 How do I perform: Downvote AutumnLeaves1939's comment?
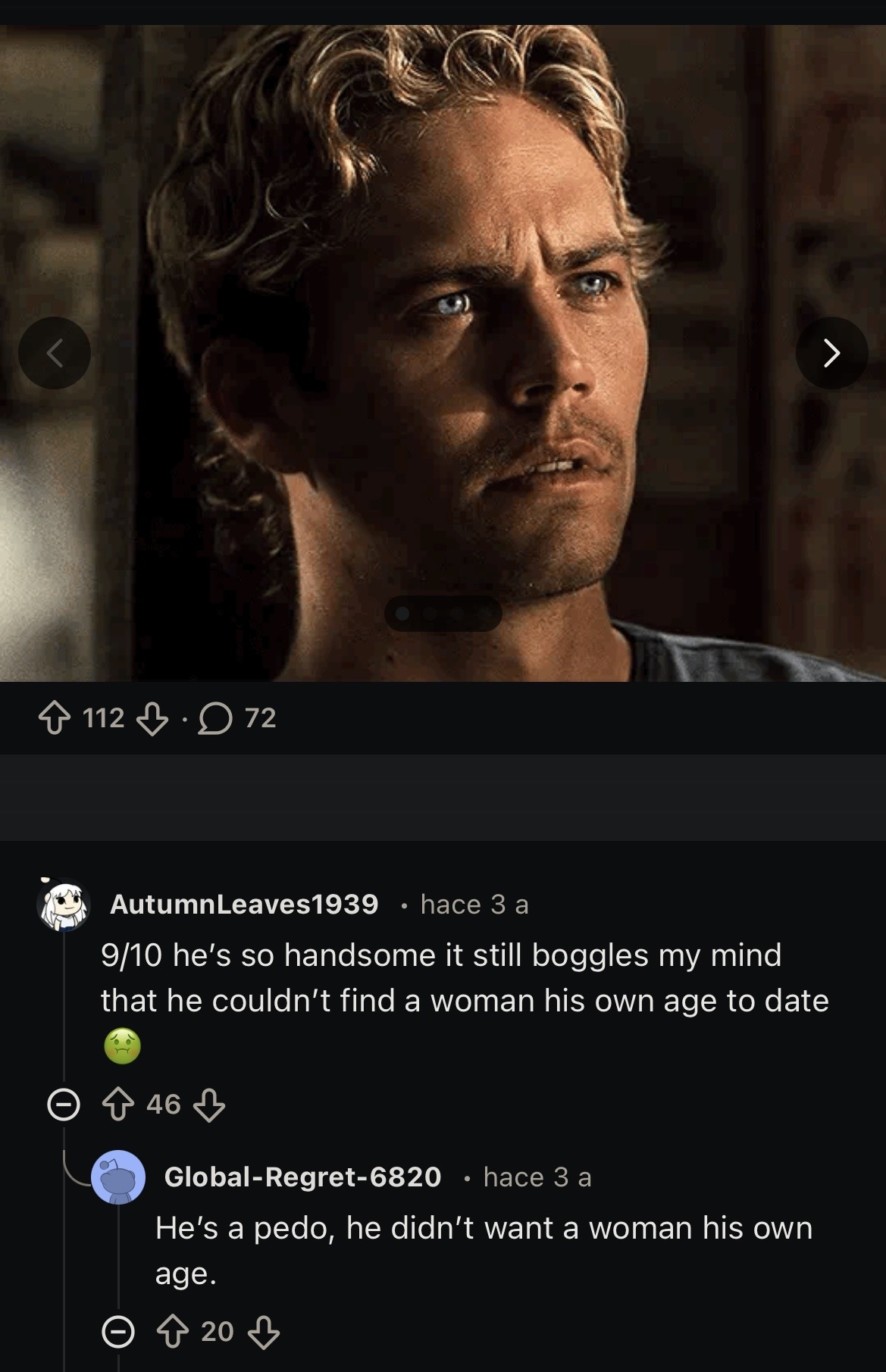(209, 1105)
